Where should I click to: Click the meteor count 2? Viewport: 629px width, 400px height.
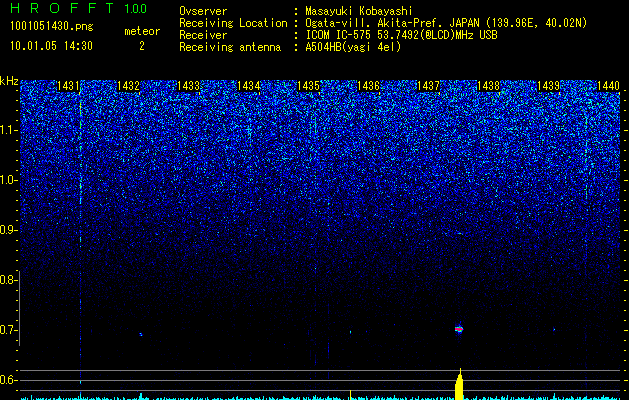click(142, 46)
